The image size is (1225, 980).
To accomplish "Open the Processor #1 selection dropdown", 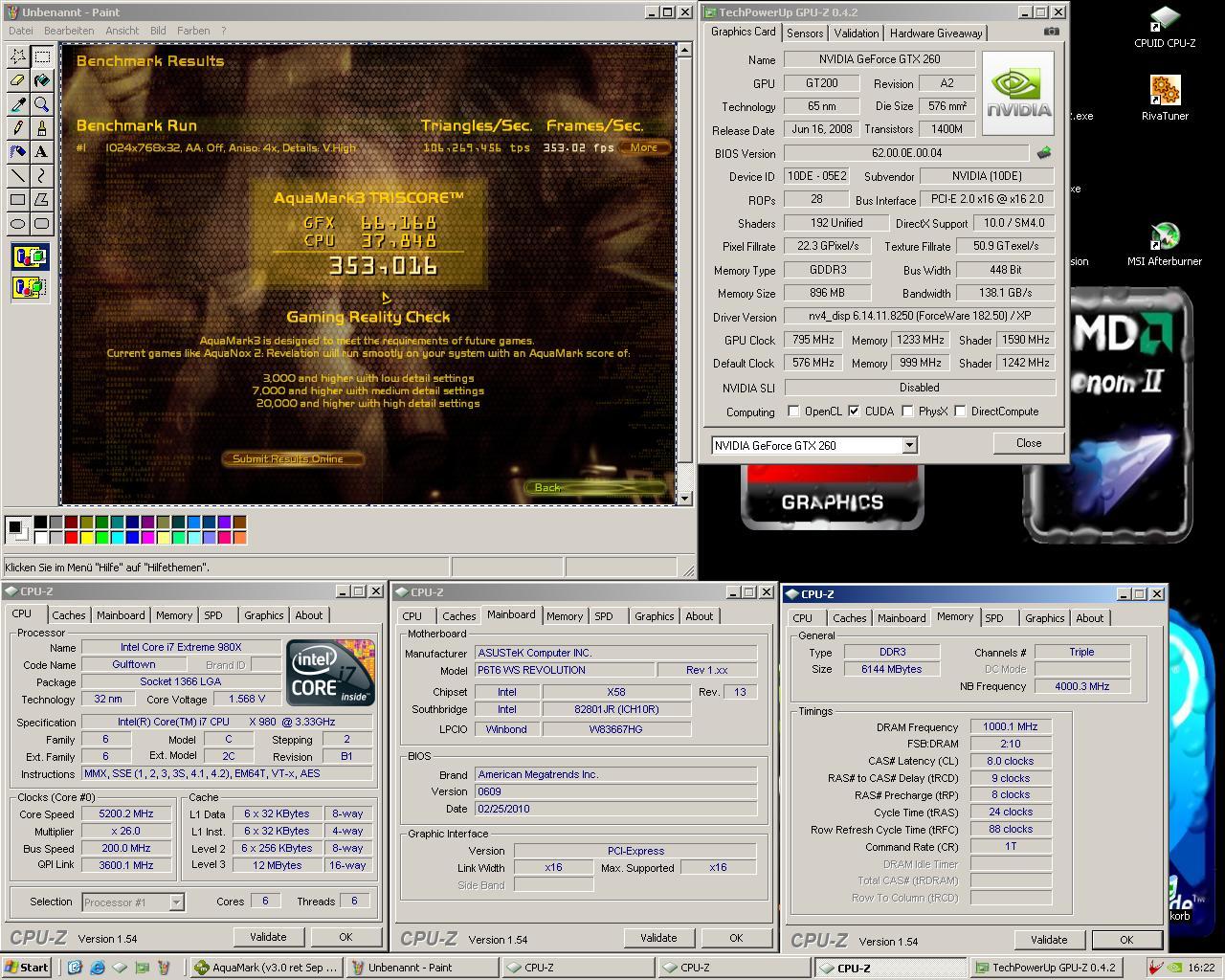I will tap(176, 902).
